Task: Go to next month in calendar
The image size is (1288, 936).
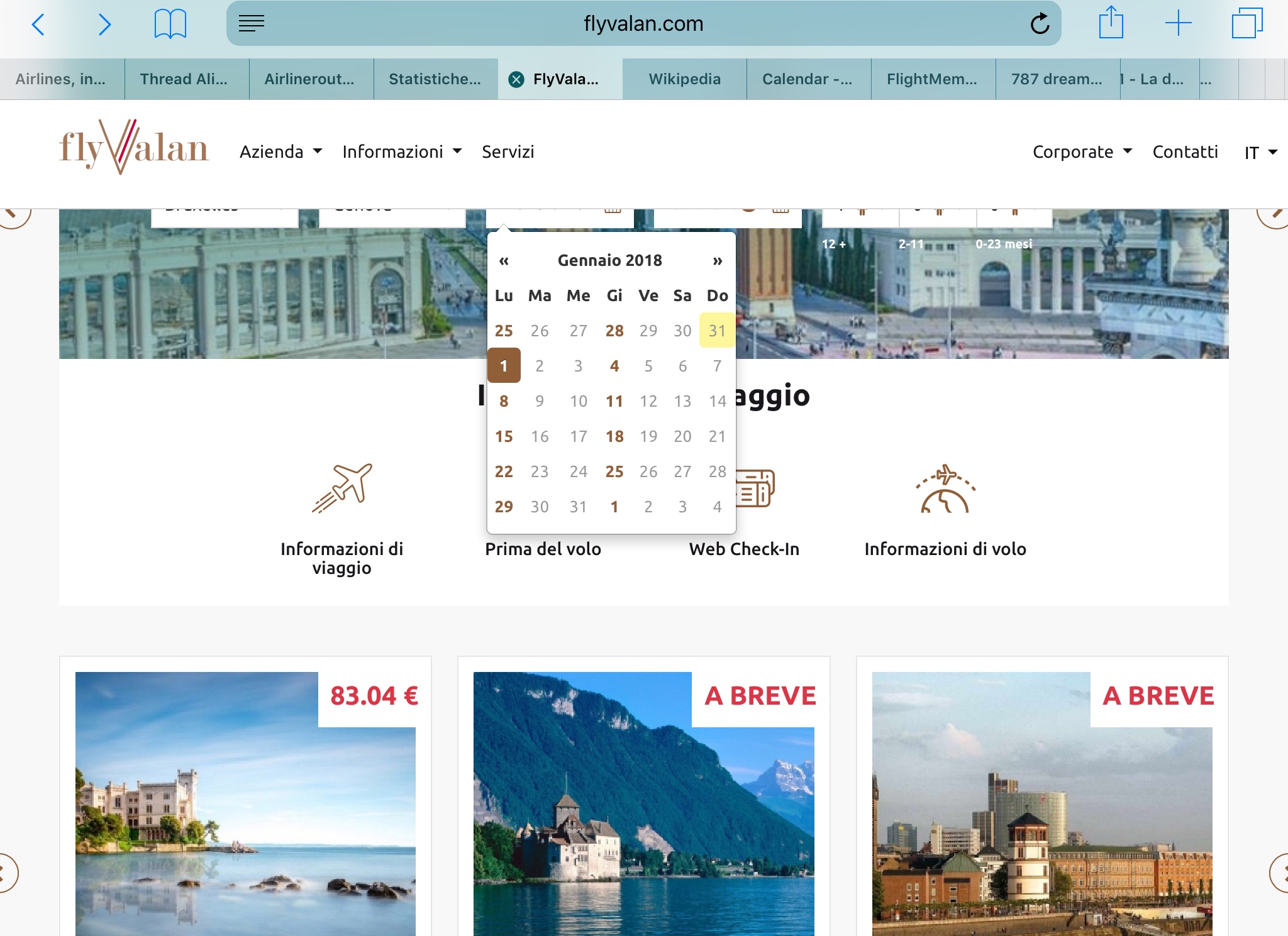Action: click(717, 261)
